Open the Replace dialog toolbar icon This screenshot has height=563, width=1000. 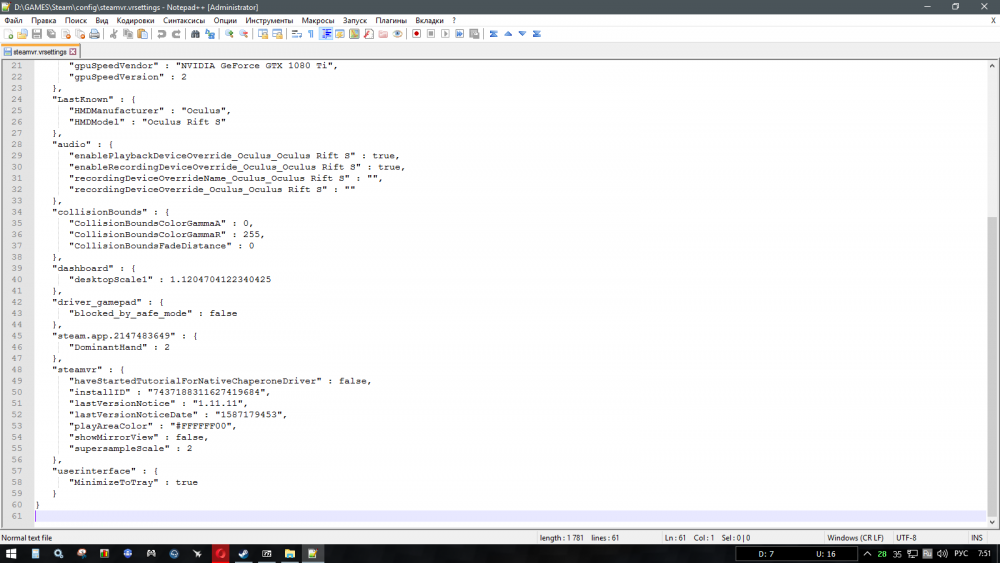click(210, 34)
